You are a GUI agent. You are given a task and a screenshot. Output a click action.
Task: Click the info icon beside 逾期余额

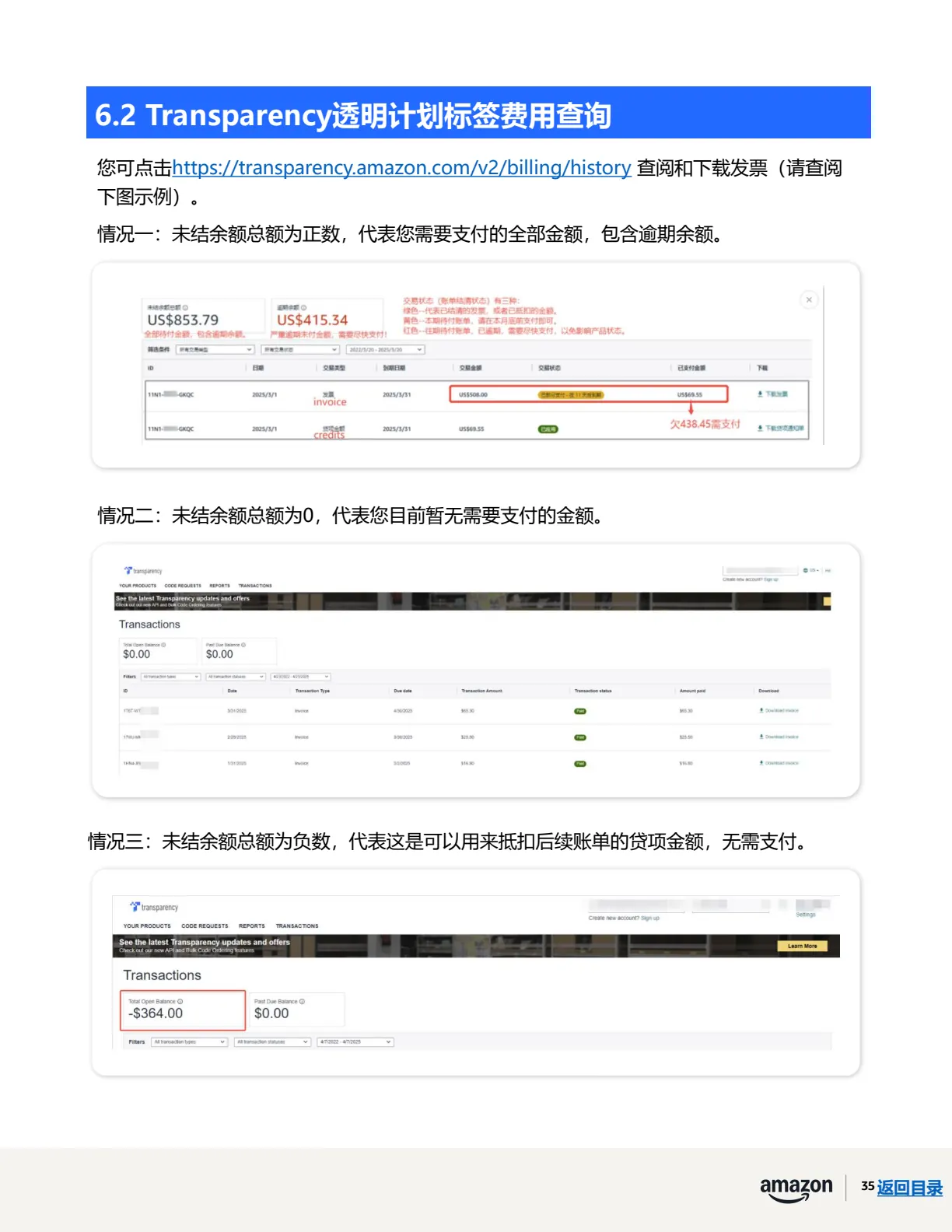303,307
